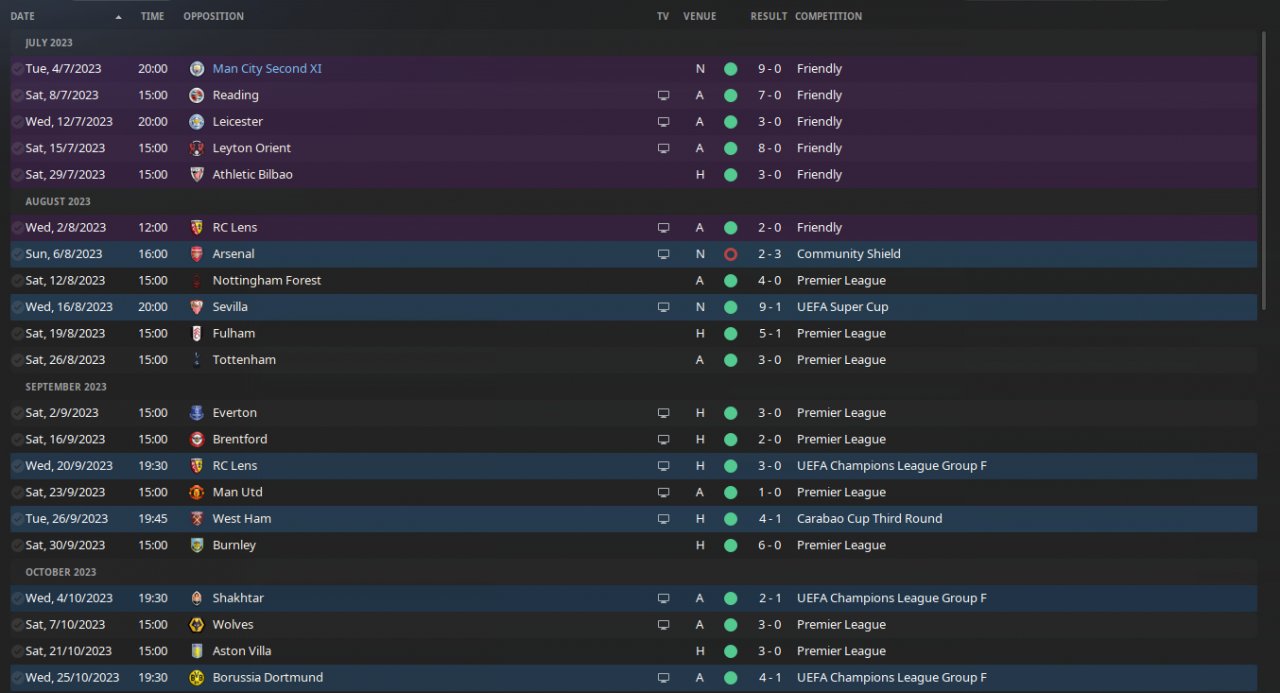Click the TV icon on the Sevilla row
Screen dimensions: 1280x693
click(x=663, y=307)
